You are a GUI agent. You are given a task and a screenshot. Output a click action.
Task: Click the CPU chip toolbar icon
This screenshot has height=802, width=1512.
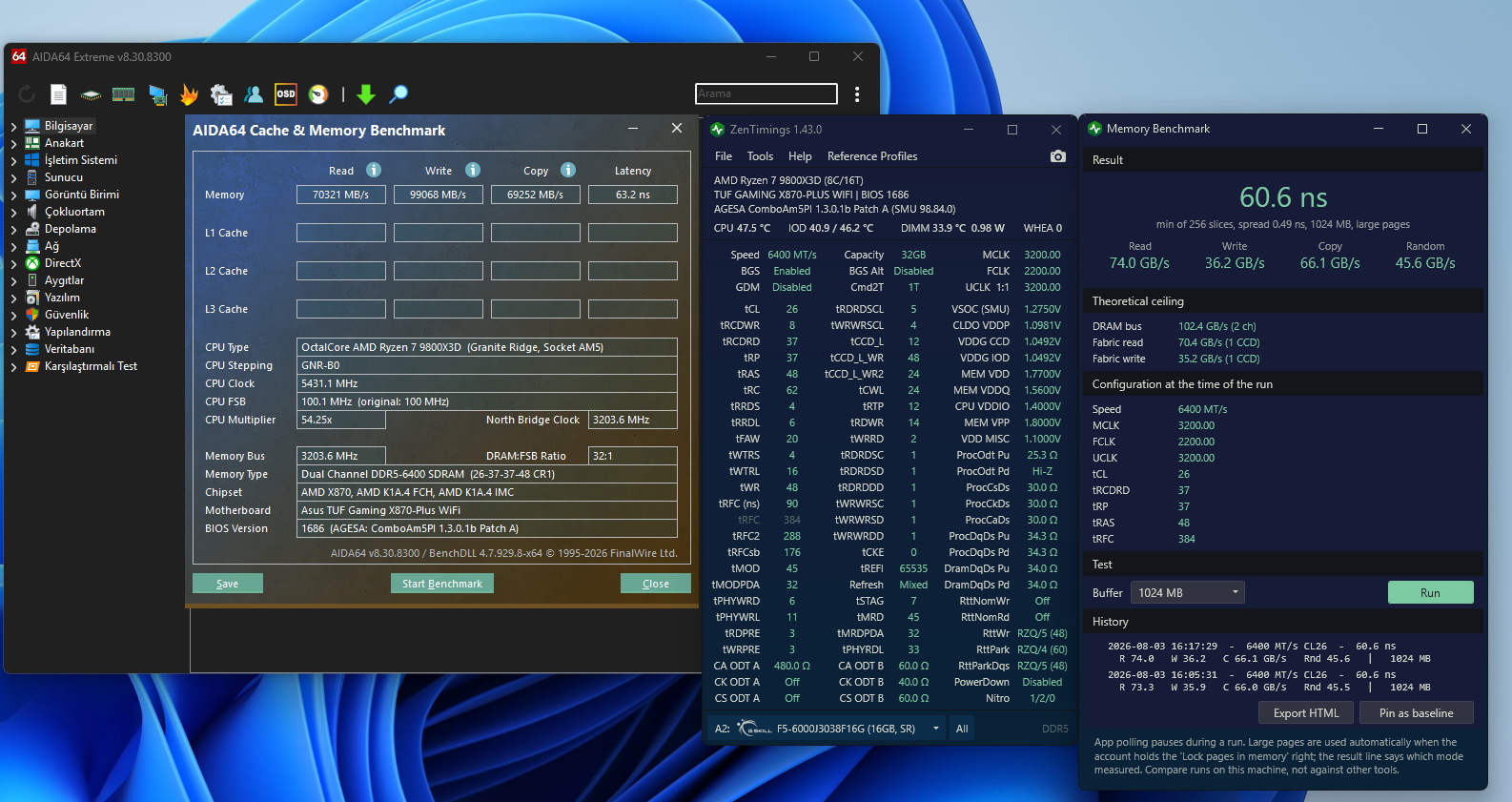point(91,94)
